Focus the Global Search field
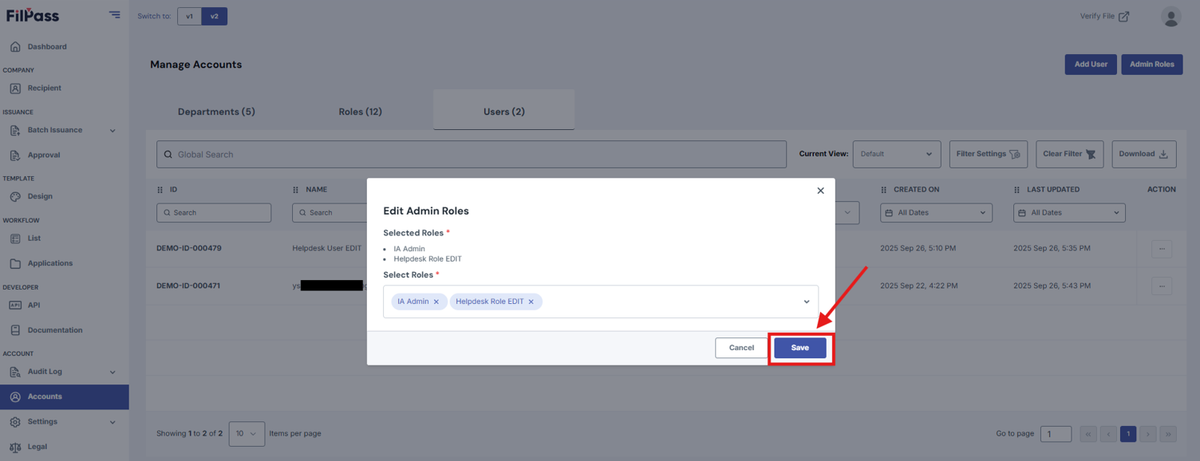The width and height of the screenshot is (1200, 461). point(472,154)
